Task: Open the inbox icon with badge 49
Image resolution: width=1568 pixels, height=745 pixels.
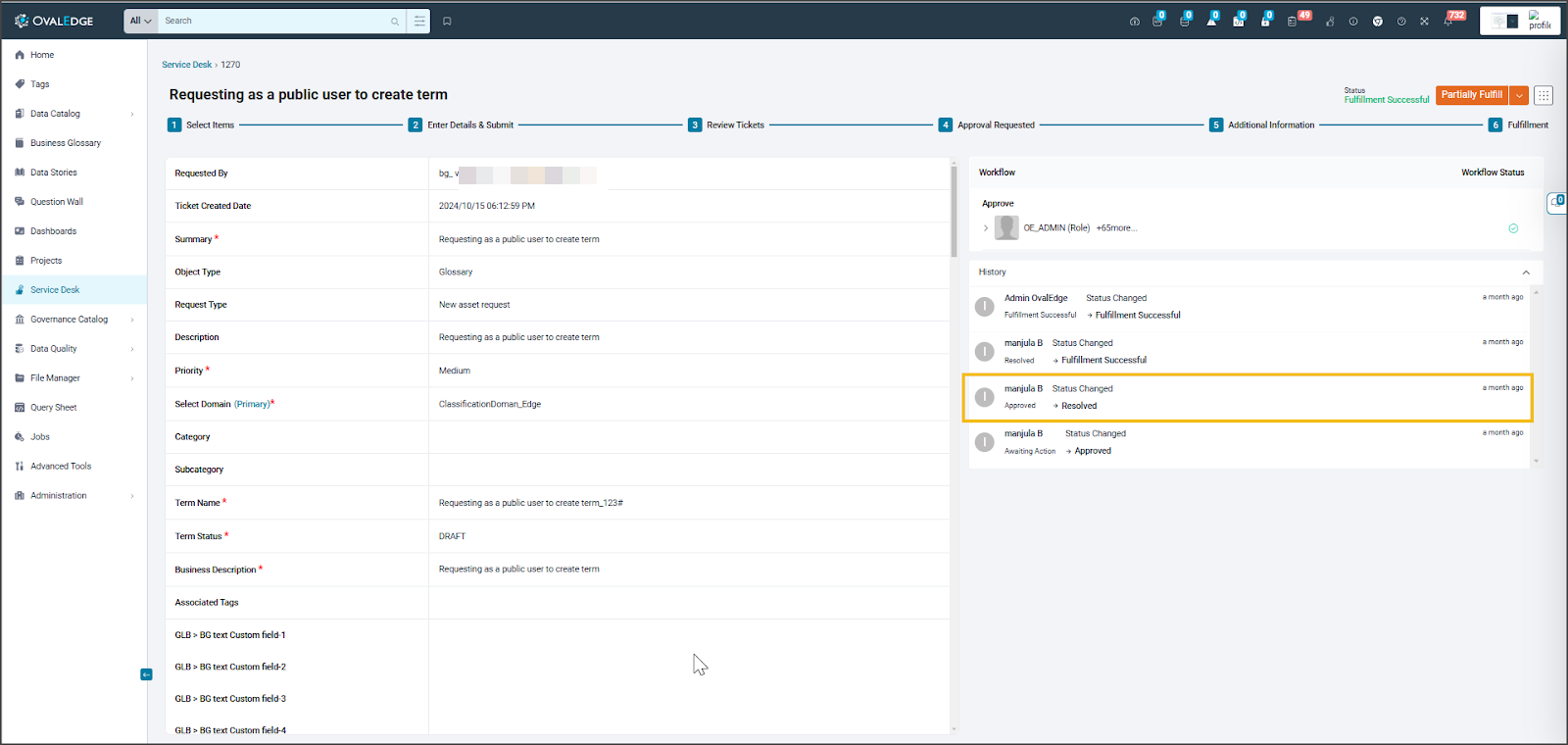Action: pos(1294,21)
